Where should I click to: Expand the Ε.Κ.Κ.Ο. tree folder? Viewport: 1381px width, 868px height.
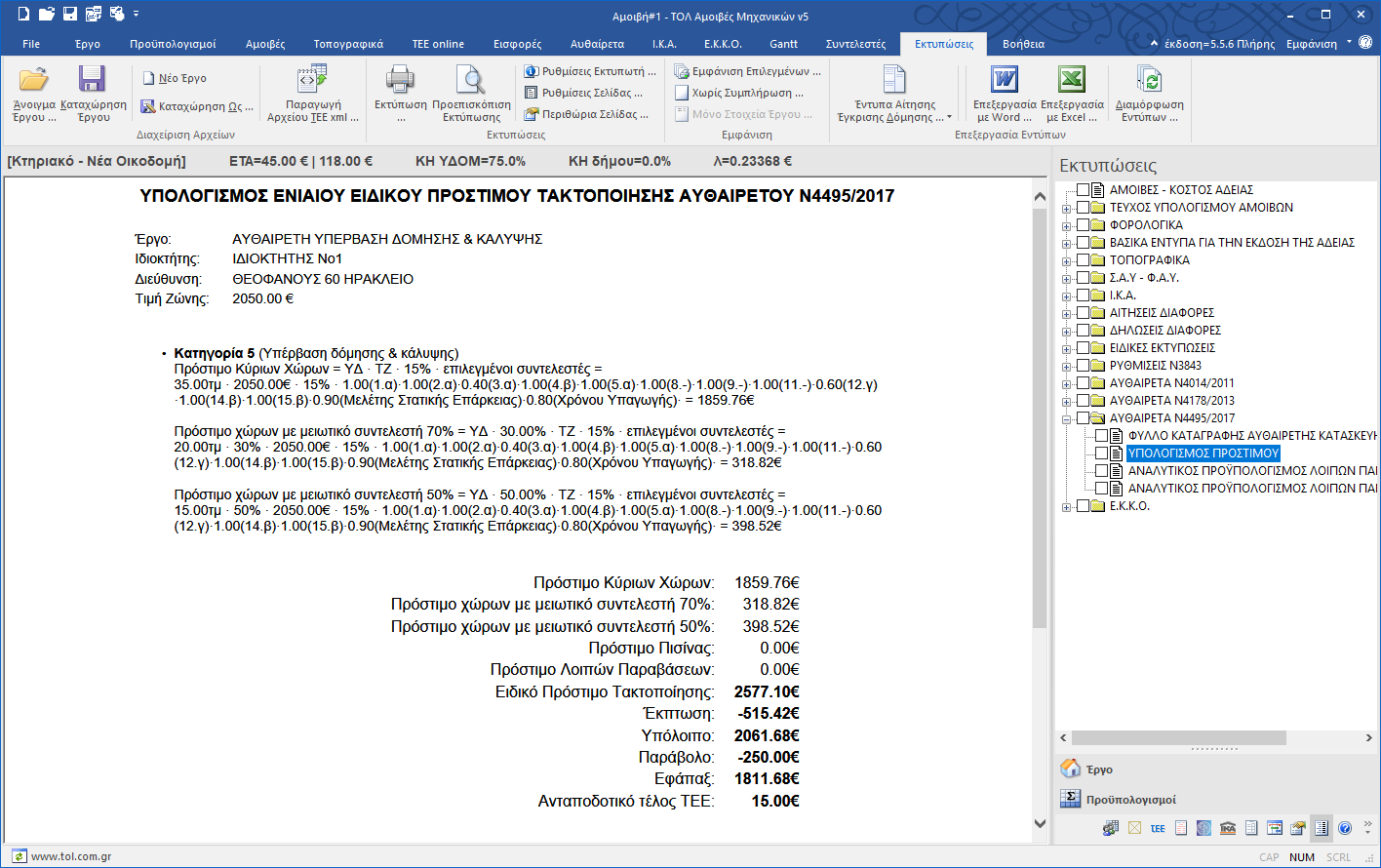[x=1067, y=507]
